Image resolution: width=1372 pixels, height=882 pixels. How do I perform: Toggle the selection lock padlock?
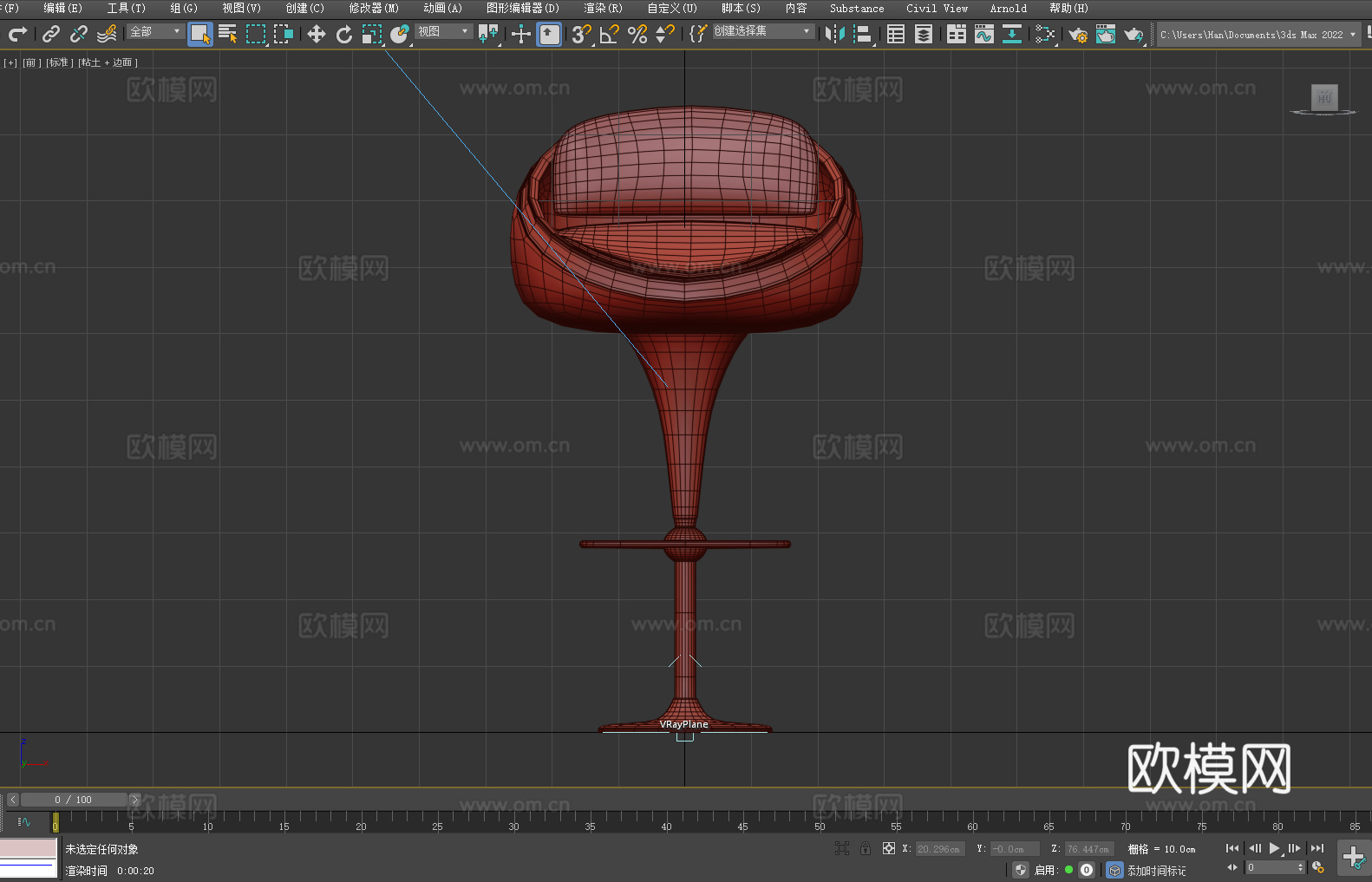pos(865,848)
